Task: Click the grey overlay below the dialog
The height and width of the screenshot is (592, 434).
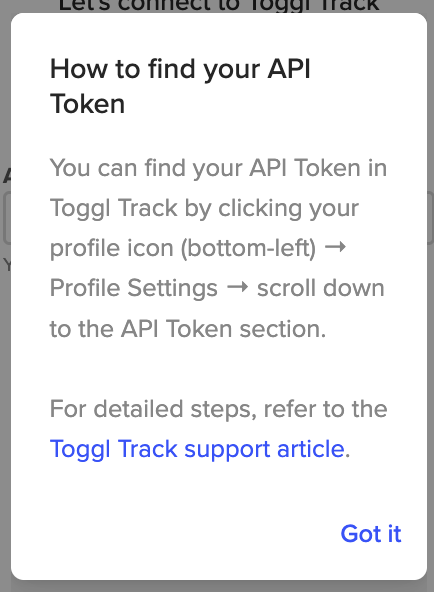Action: coord(217,586)
